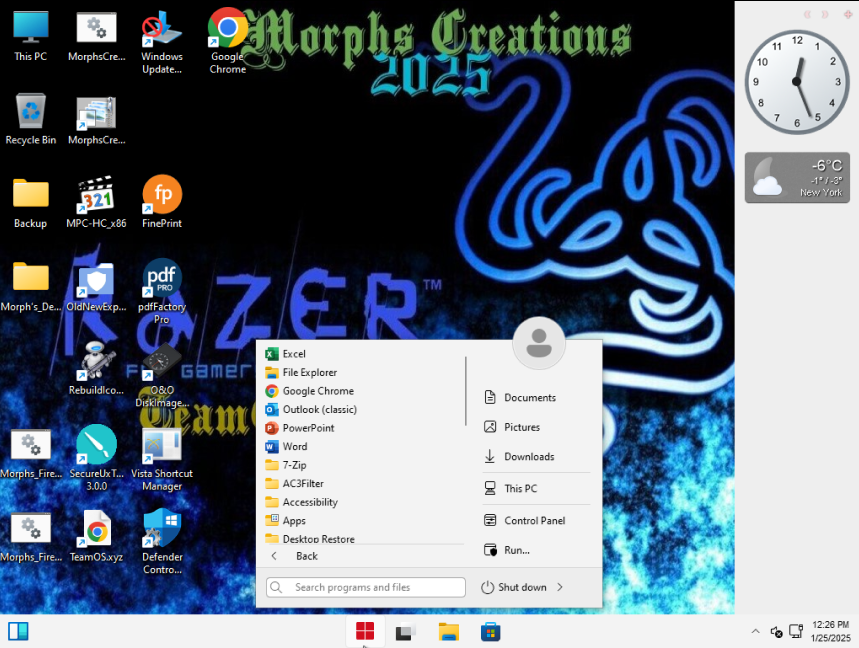The image size is (859, 648).
Task: Show hidden tray icons chevron
Action: coord(755,632)
